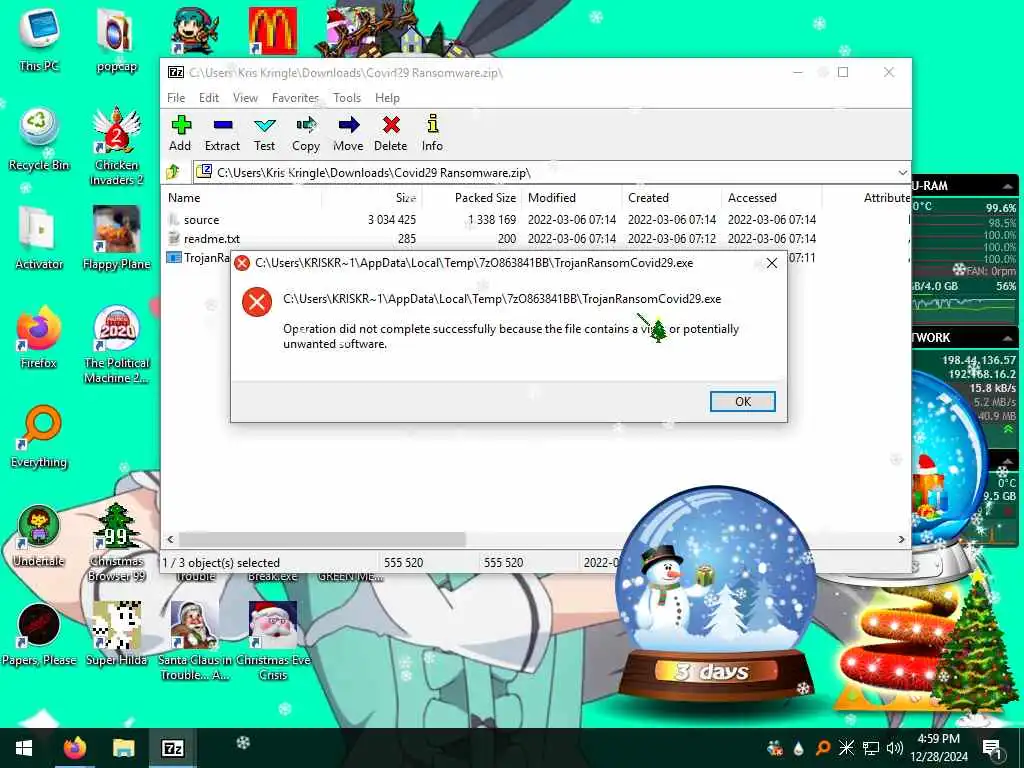Click the horizontal scrollbar thumb
Image resolution: width=1024 pixels, height=768 pixels.
click(322, 539)
